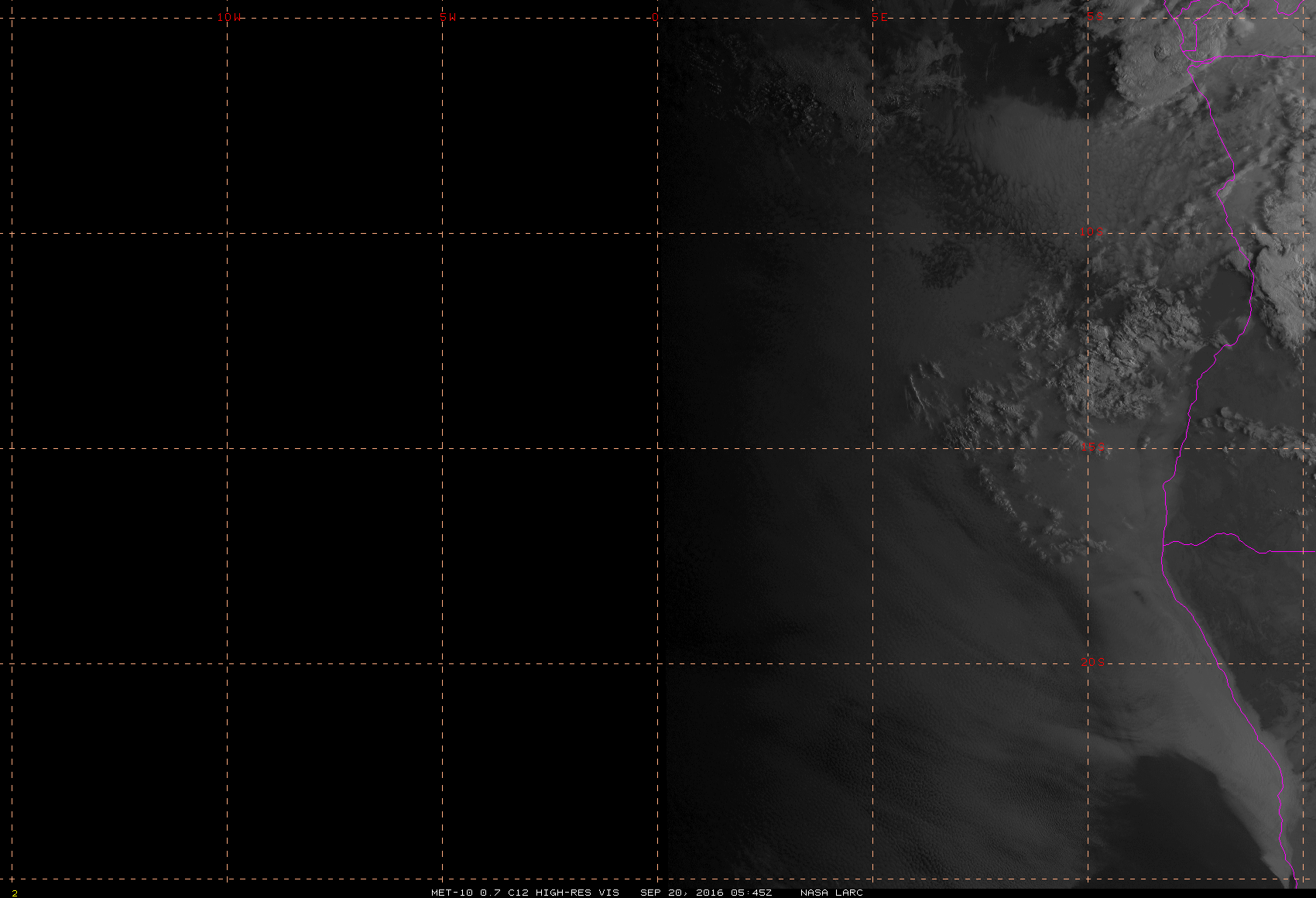Select the 5E longitude label

879,17
